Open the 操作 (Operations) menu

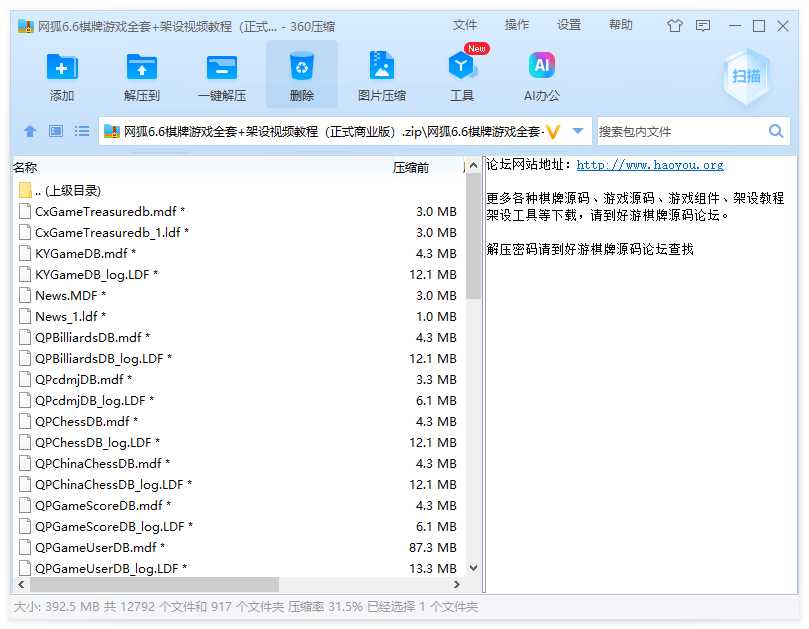pyautogui.click(x=516, y=25)
